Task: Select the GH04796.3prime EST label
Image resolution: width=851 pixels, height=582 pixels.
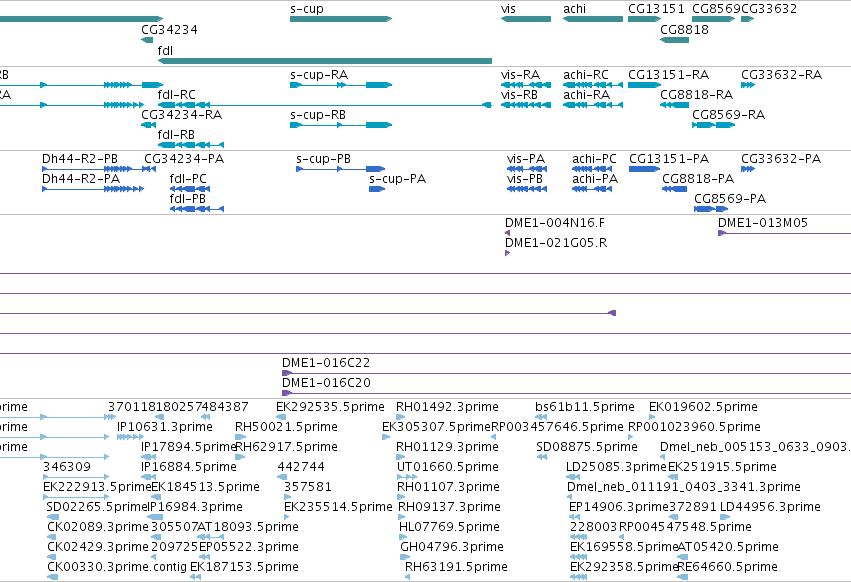Action: (x=452, y=547)
